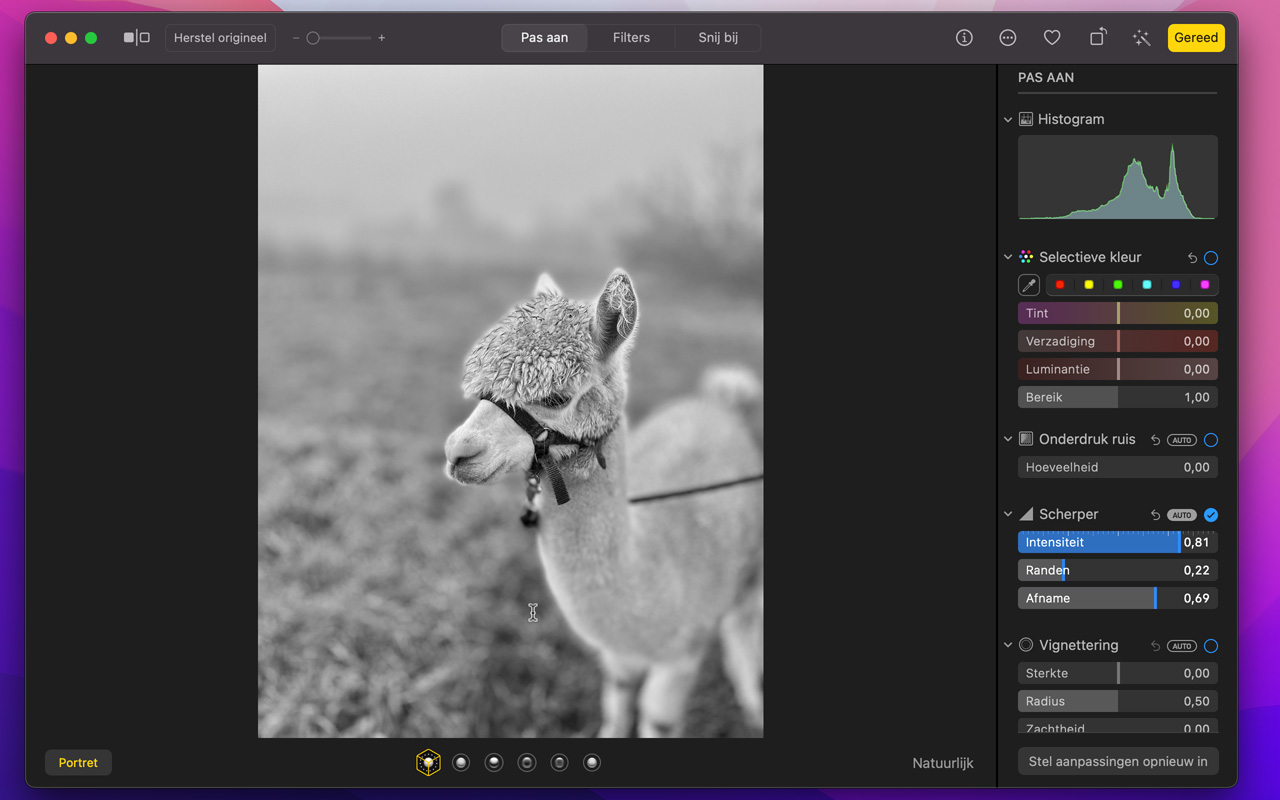Collapse the Vignettering section chevron
This screenshot has width=1280, height=800.
tap(1008, 645)
